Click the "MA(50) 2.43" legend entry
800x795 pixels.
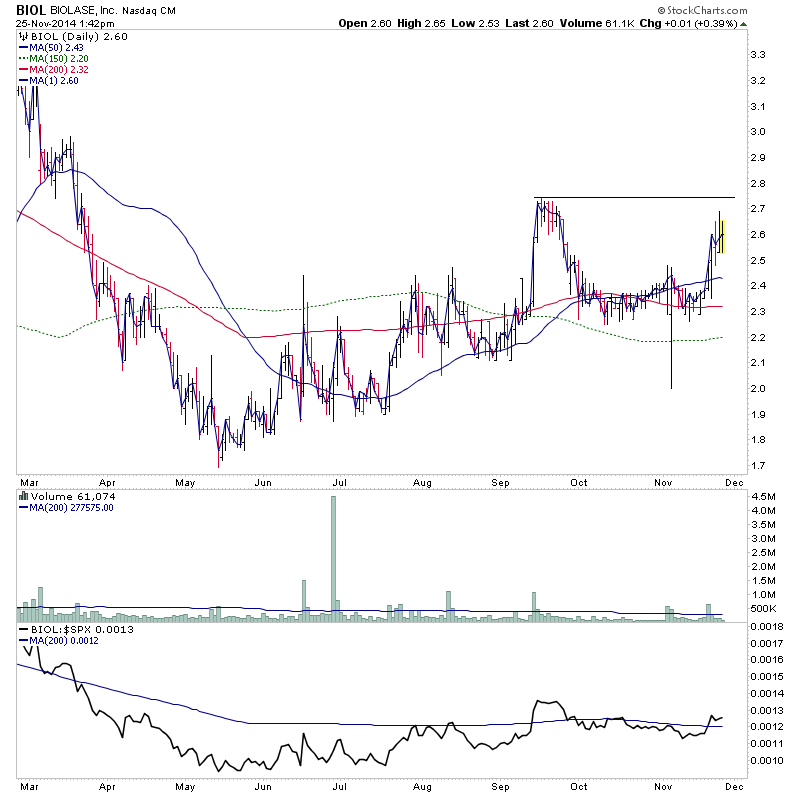(x=56, y=47)
